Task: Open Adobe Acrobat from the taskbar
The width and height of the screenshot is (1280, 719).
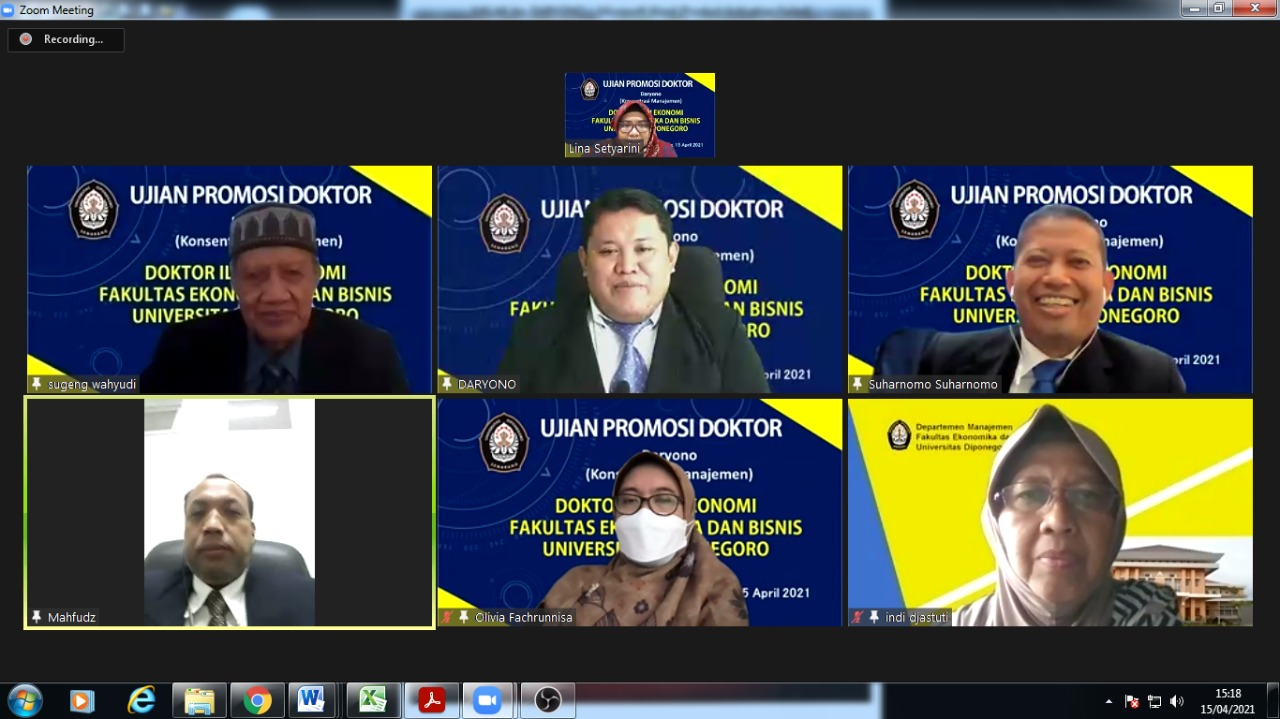Action: [x=431, y=701]
